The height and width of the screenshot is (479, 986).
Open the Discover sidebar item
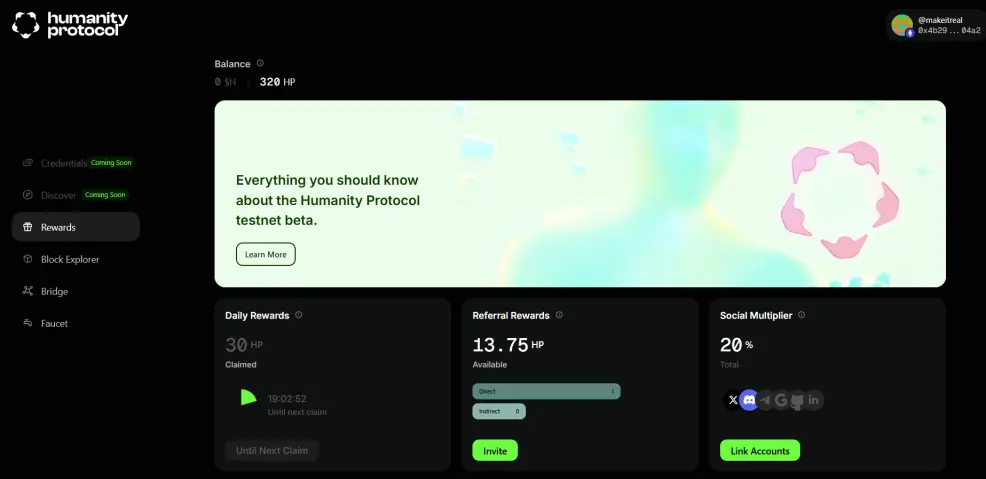(76, 195)
